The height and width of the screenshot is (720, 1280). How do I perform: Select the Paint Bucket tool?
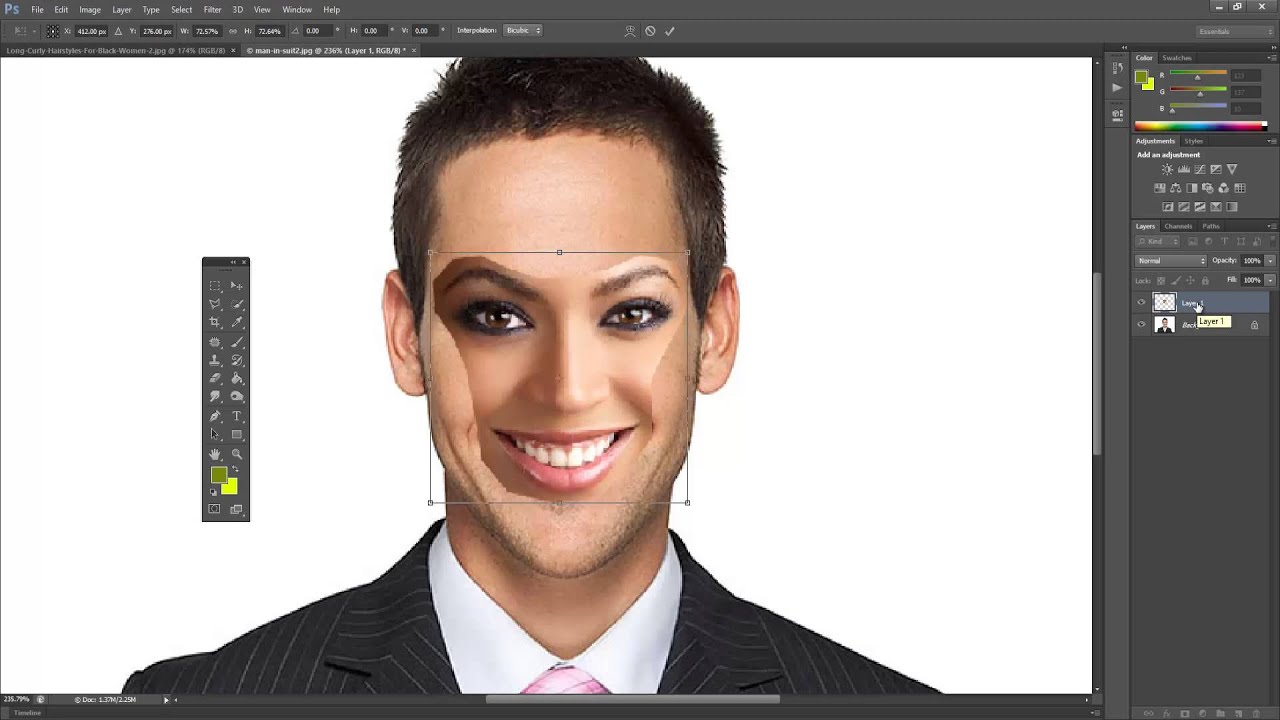point(237,378)
